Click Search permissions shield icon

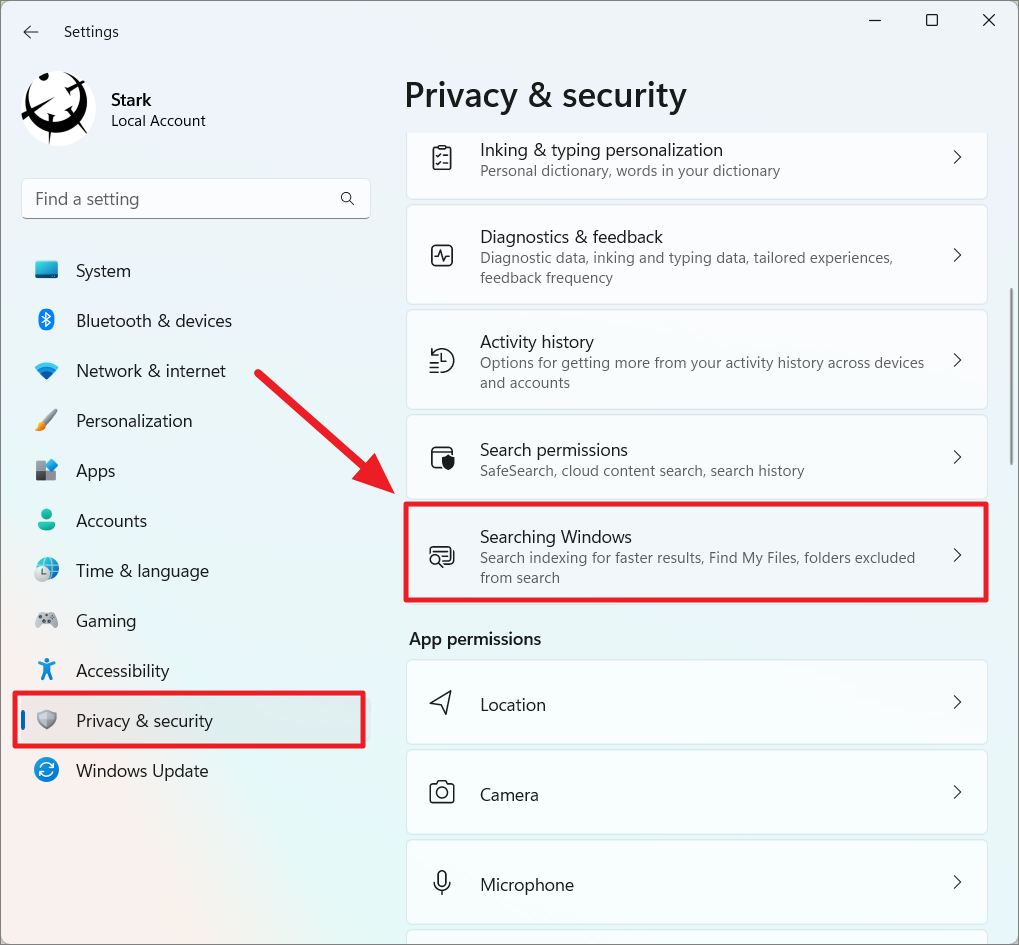click(443, 458)
